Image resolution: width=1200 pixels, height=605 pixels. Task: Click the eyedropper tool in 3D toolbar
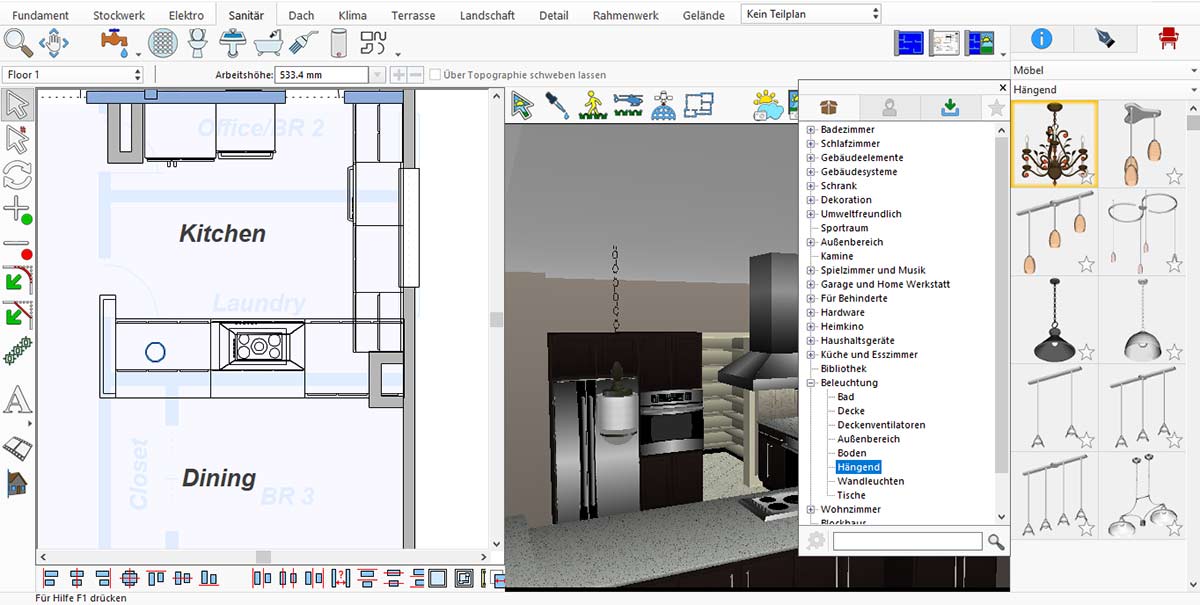[557, 105]
